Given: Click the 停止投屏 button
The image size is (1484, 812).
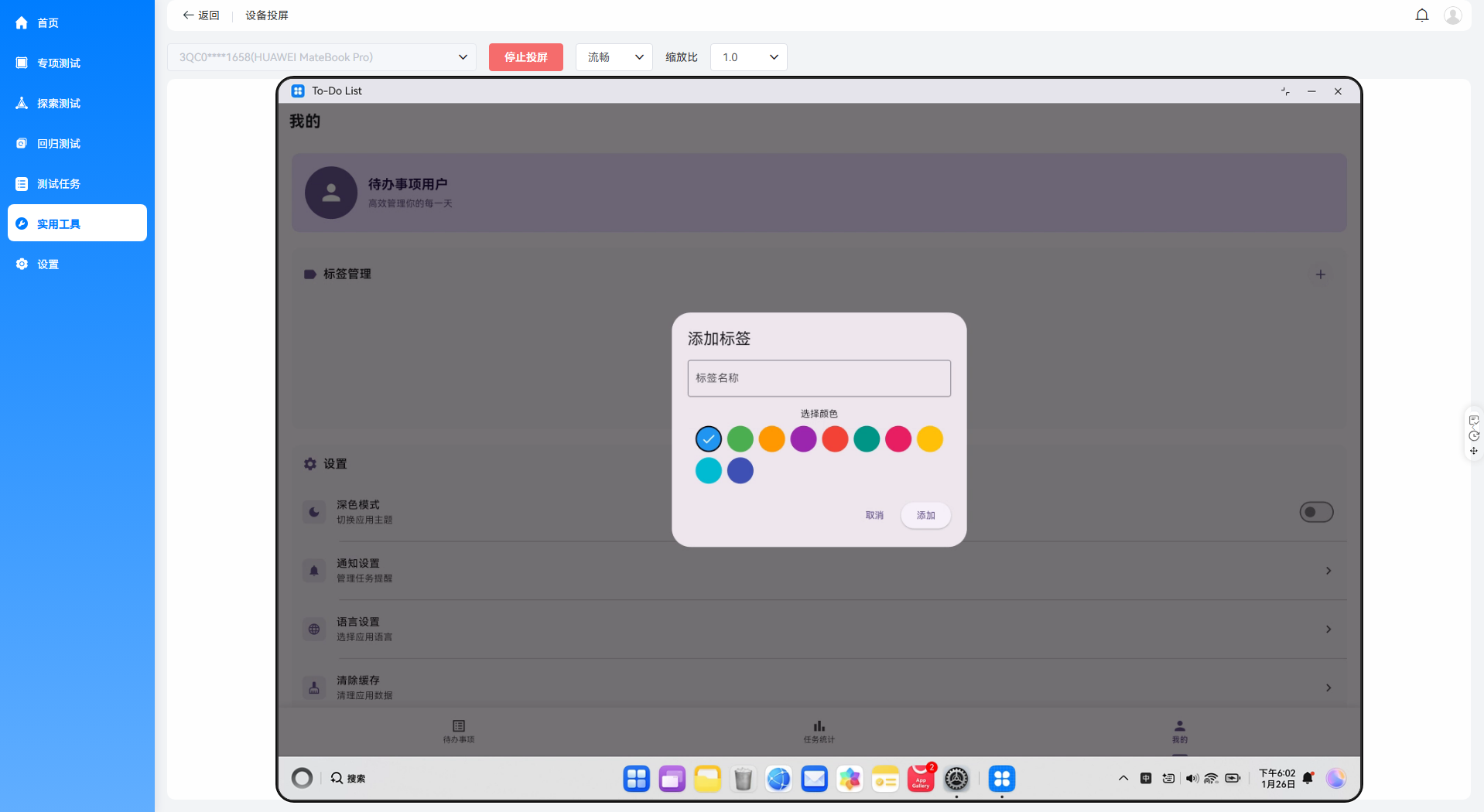Looking at the screenshot, I should click(525, 56).
